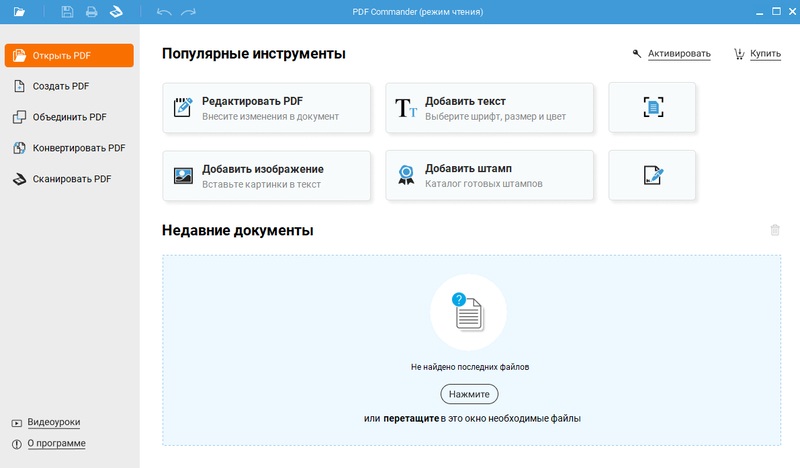The height and width of the screenshot is (468, 800).
Task: Select Создать PDF in the sidebar
Action: tap(68, 86)
